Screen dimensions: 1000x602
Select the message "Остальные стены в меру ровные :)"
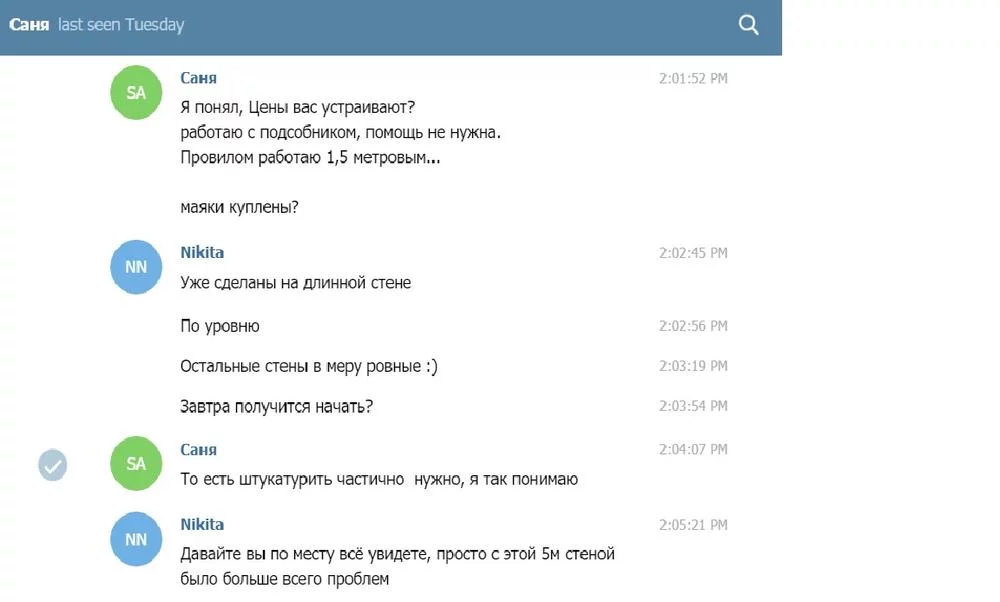point(308,366)
